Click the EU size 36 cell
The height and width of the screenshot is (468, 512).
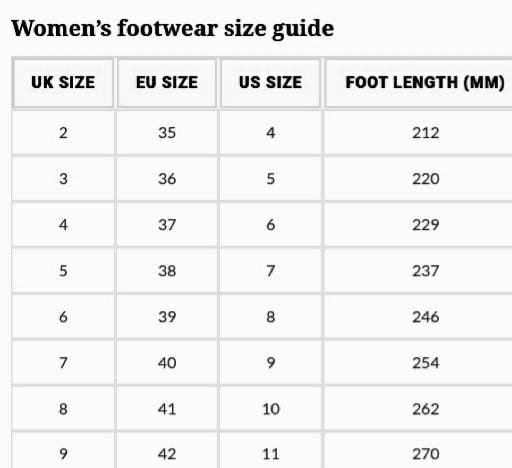click(167, 179)
